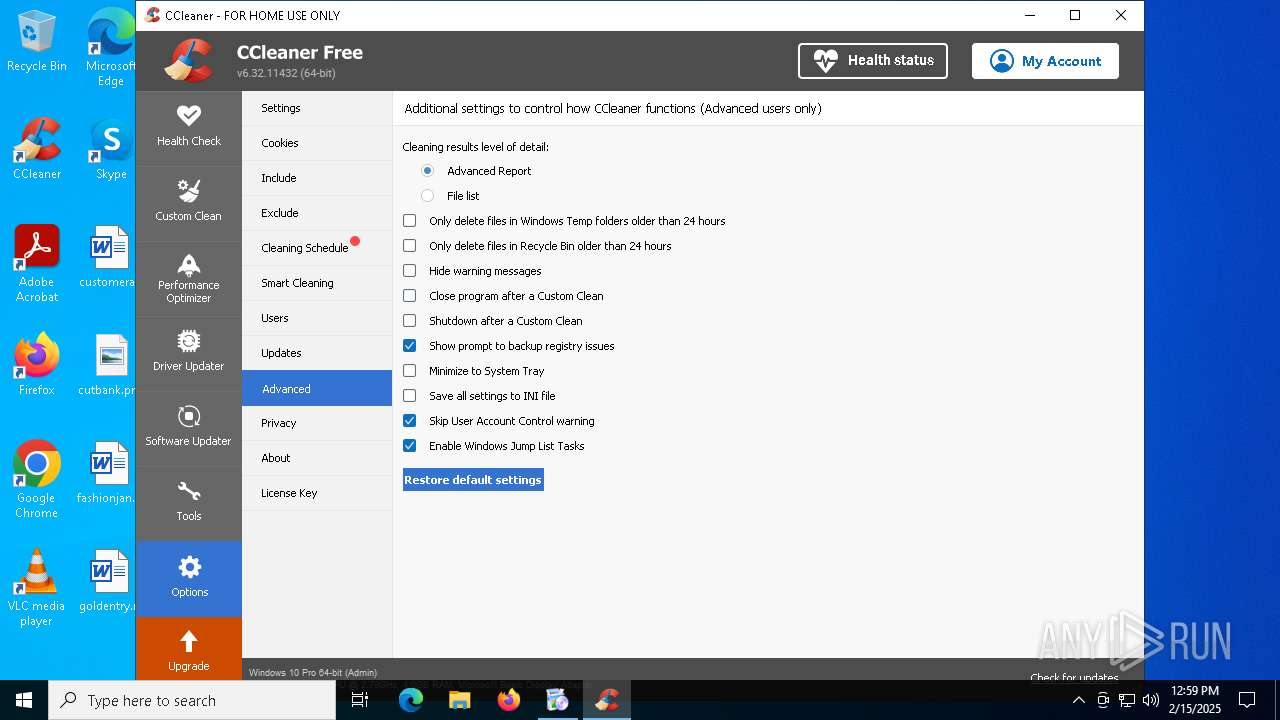Open the Smart Cleaning options page

click(317, 283)
